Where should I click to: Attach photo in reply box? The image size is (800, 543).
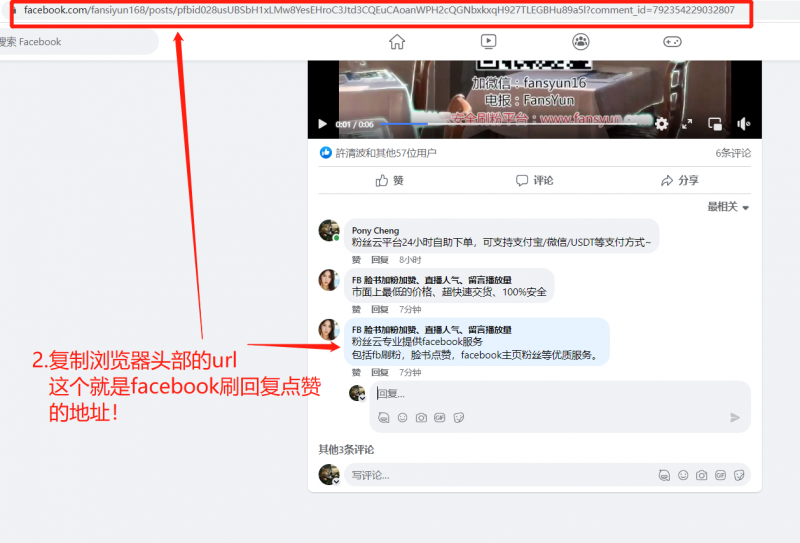coord(421,417)
